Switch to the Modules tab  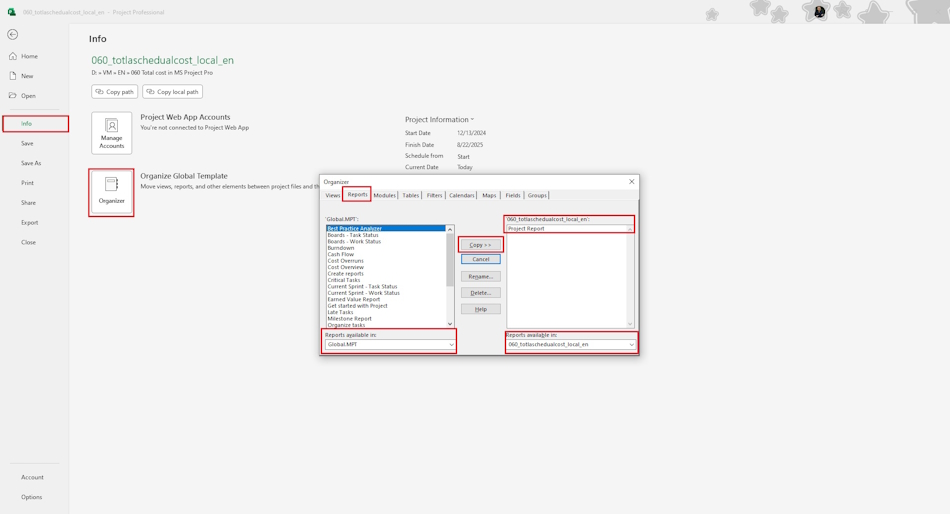pos(384,195)
